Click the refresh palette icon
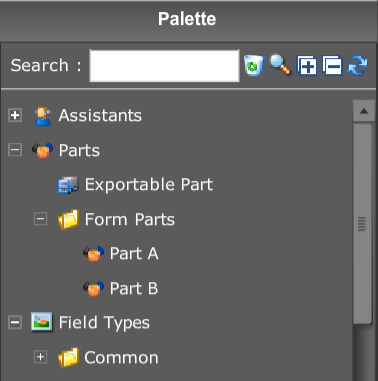378x381 pixels. 357,65
